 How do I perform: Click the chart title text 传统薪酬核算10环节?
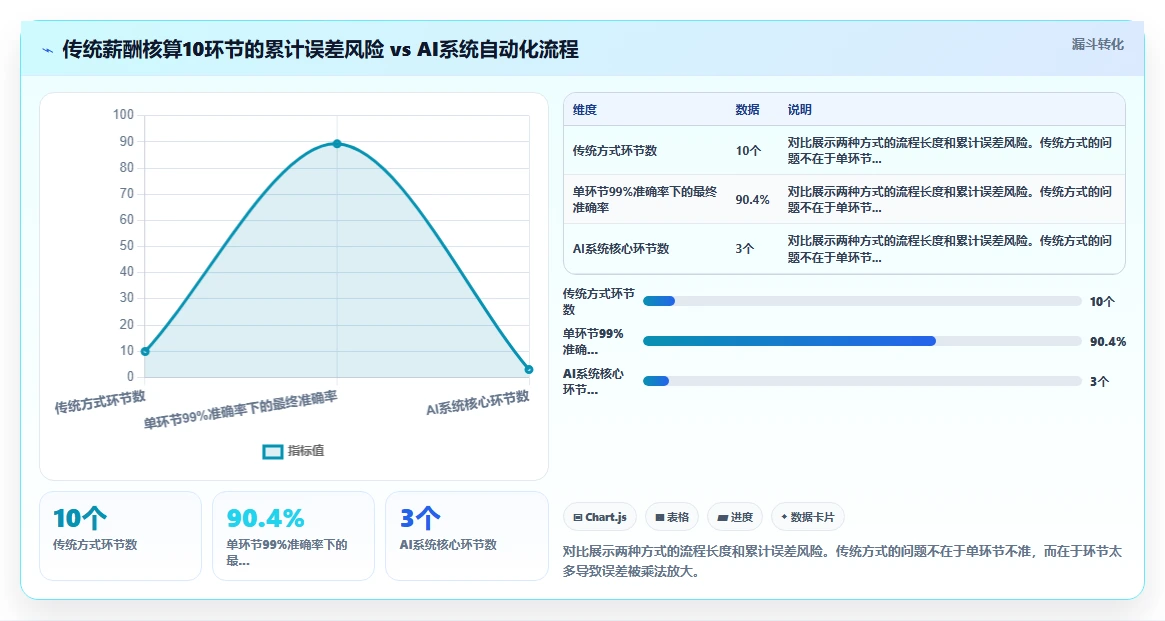click(320, 50)
